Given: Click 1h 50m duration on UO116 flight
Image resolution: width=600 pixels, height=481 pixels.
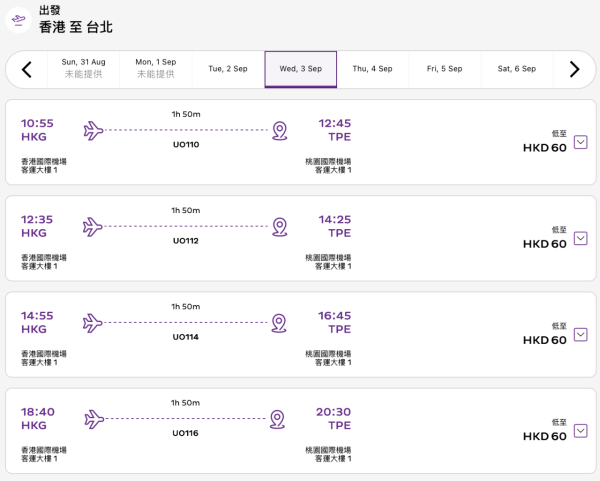Looking at the screenshot, I should click(x=185, y=403).
